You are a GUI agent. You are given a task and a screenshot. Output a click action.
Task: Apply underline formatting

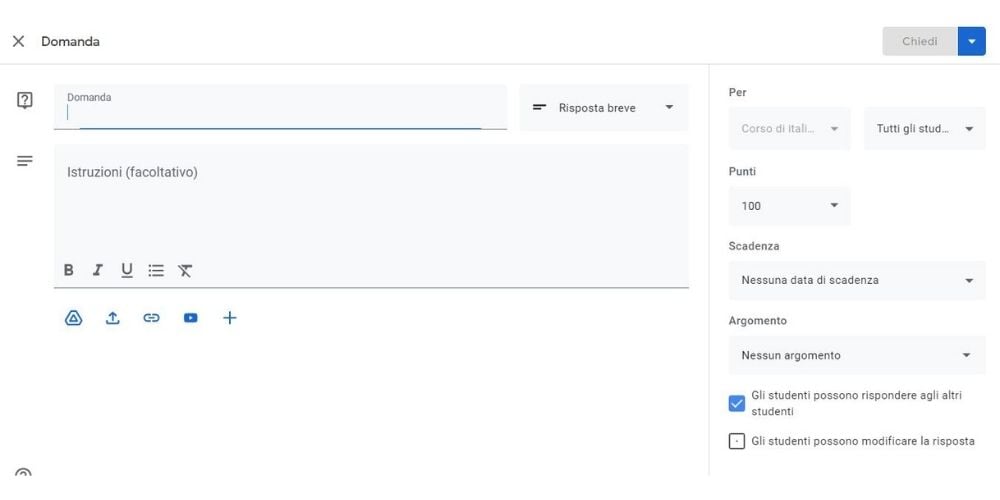coord(127,271)
